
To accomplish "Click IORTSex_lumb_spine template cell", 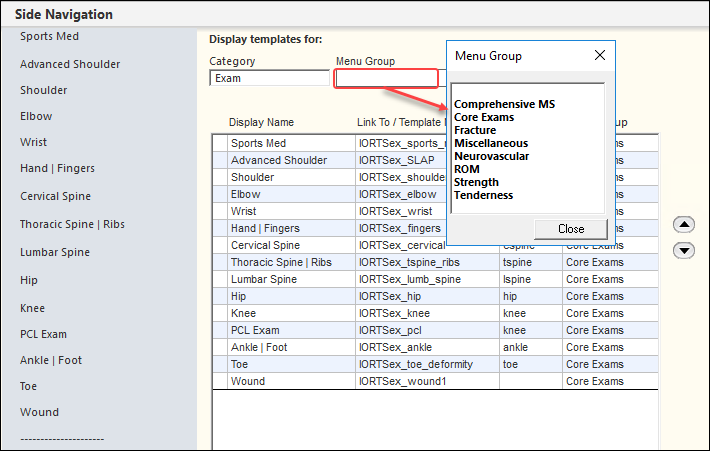I will click(427, 279).
